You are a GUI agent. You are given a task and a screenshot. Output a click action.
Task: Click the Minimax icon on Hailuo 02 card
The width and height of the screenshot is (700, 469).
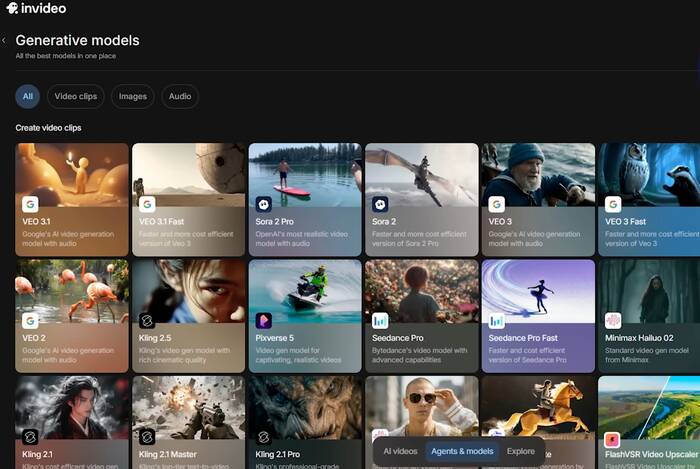[613, 321]
